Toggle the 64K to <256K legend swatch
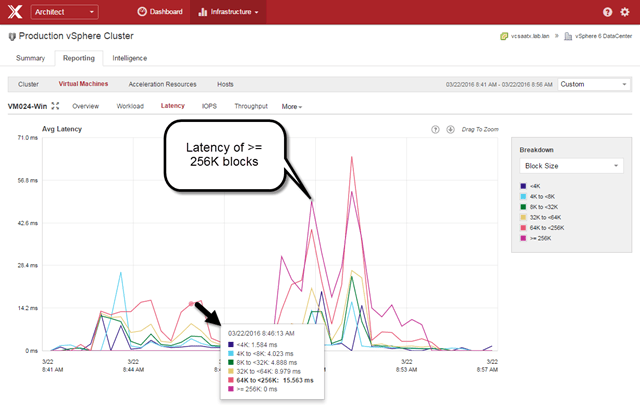 coord(523,228)
